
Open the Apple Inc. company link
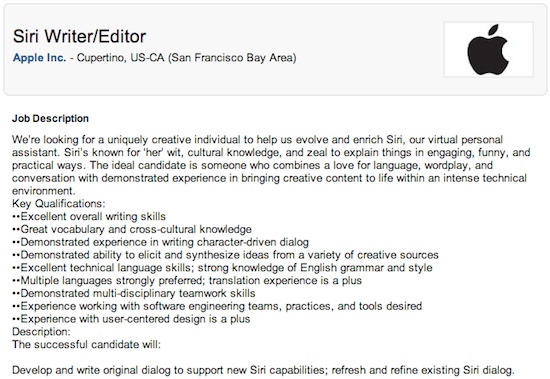pos(39,58)
